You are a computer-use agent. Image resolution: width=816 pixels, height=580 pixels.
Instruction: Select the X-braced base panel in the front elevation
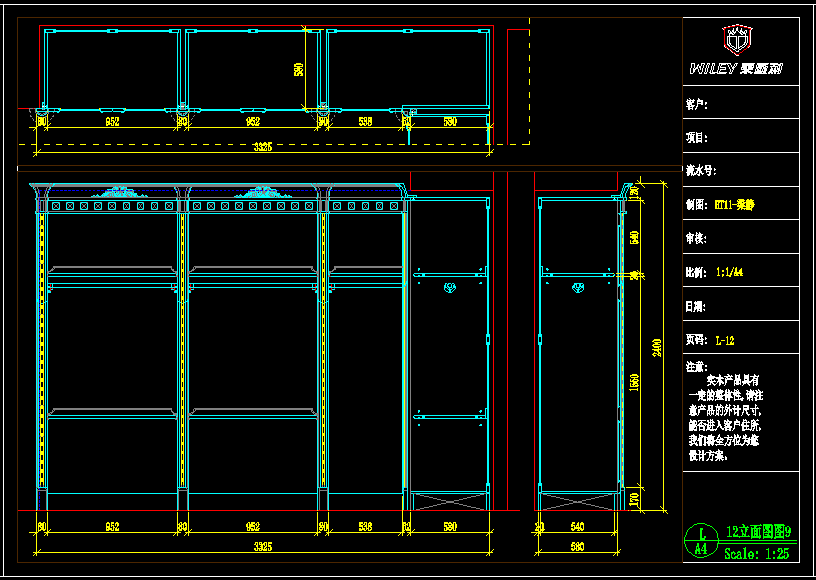tap(450, 499)
